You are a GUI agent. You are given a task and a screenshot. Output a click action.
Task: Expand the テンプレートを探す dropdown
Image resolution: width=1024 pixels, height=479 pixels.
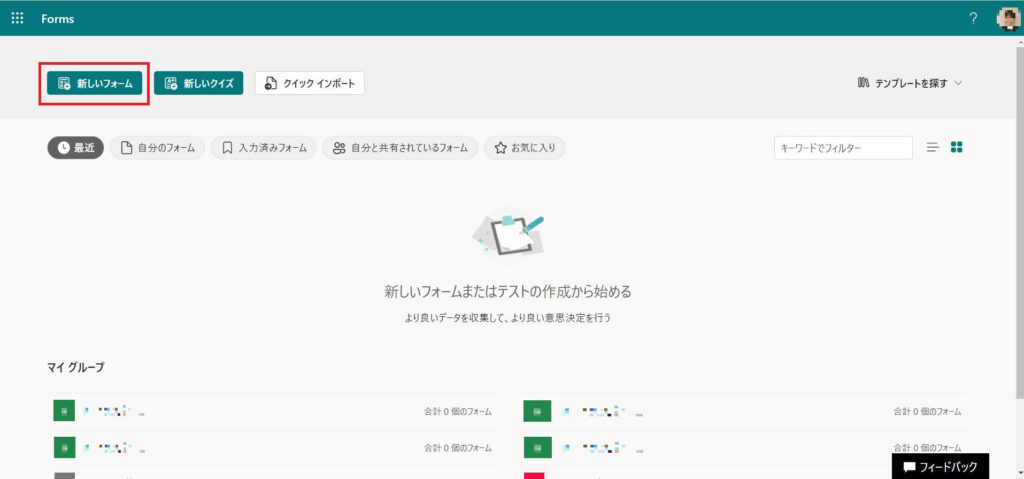[x=909, y=83]
